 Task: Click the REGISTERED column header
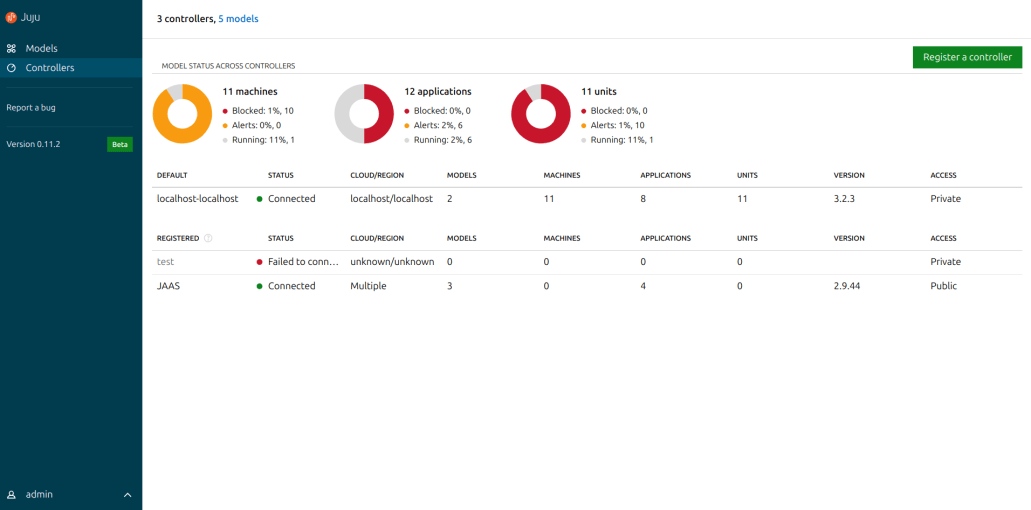178,238
